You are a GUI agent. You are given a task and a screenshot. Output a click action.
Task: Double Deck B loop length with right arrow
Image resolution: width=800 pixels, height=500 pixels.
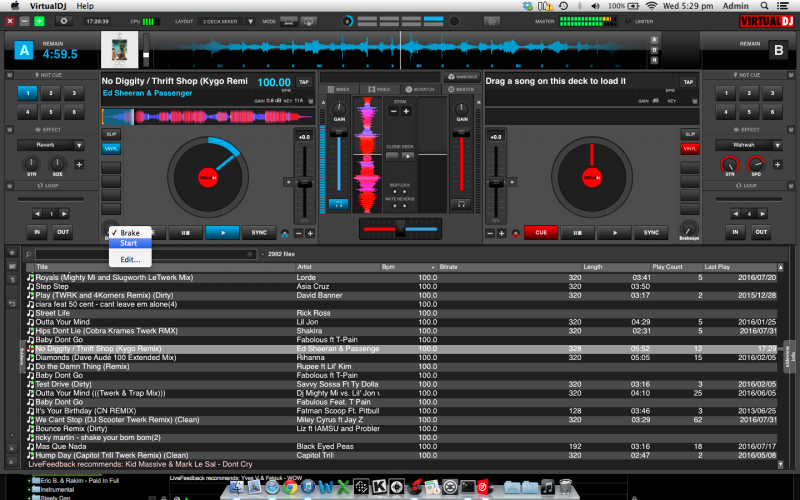762,214
